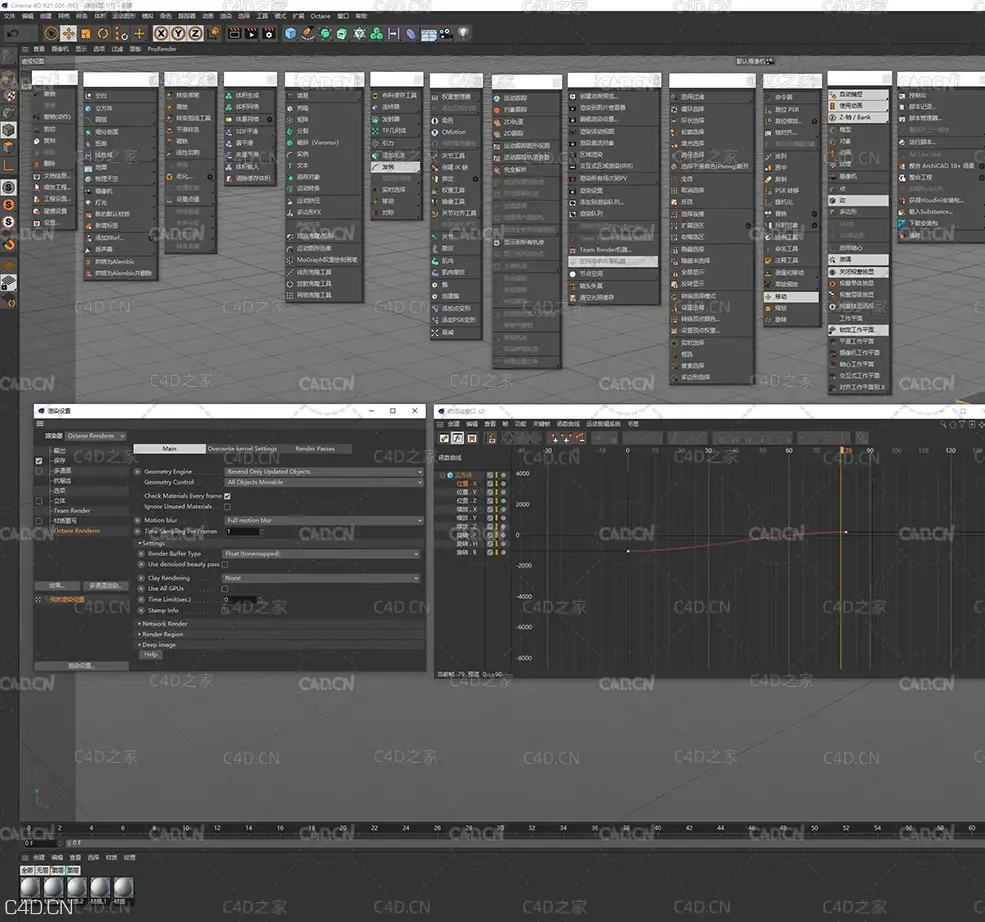
Task: Click the playhead marker at frame 79
Action: click(842, 450)
